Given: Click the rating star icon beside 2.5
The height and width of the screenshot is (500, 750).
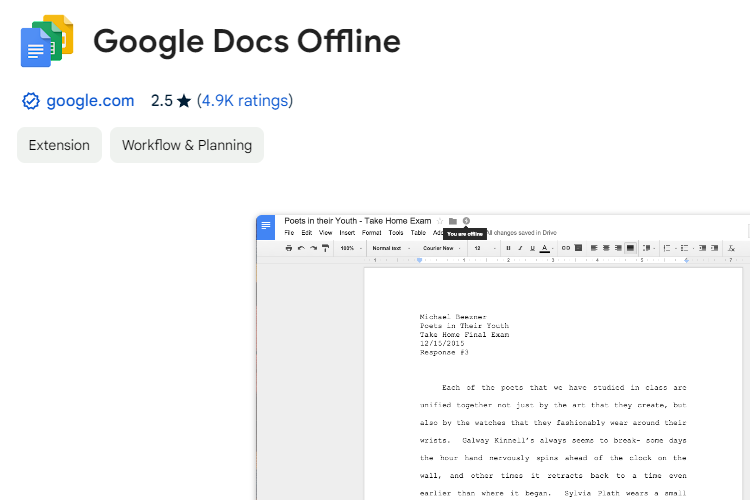Looking at the screenshot, I should pos(184,101).
